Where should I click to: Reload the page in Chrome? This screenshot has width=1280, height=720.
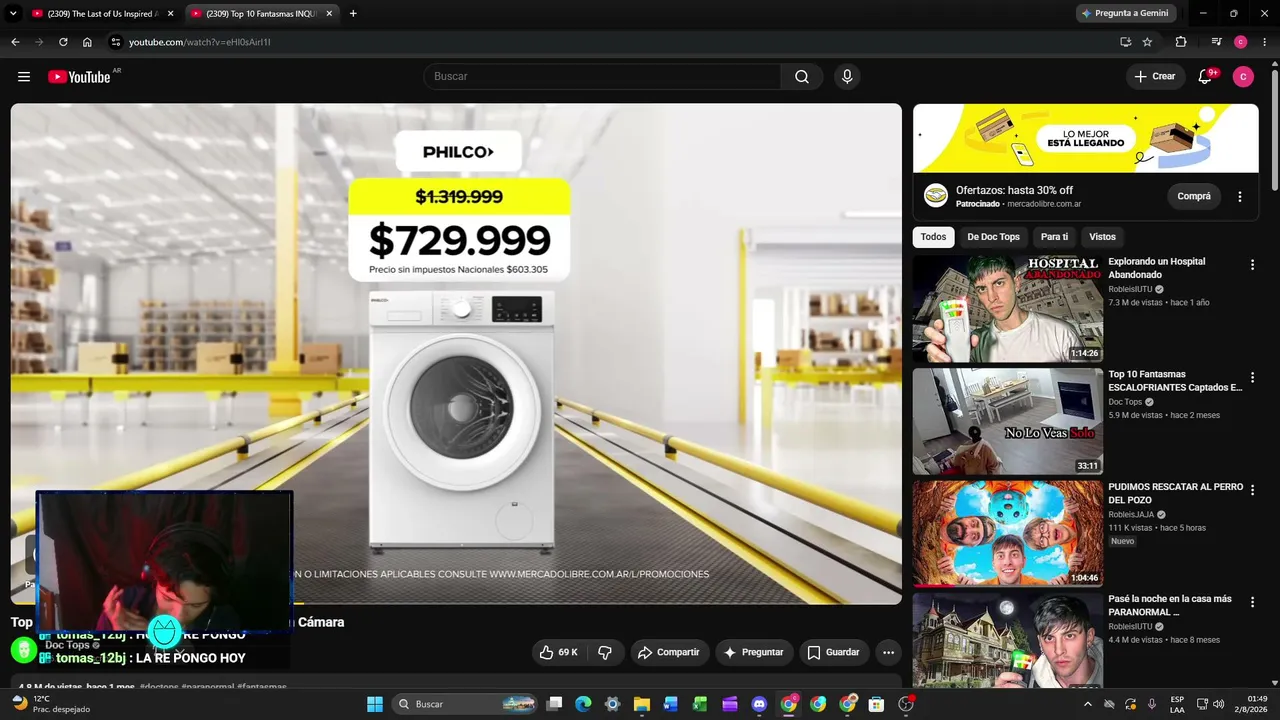[x=63, y=42]
